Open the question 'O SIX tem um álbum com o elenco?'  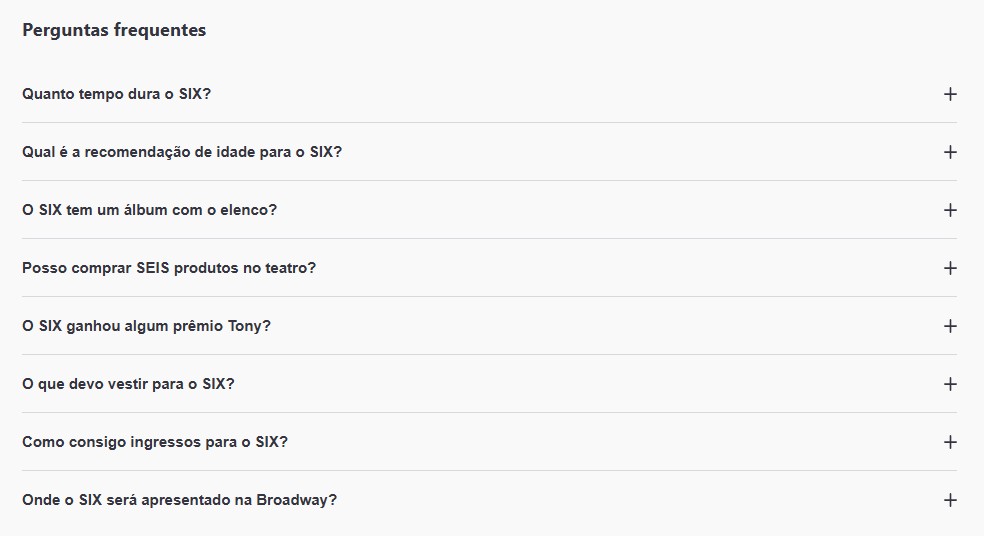coord(149,210)
